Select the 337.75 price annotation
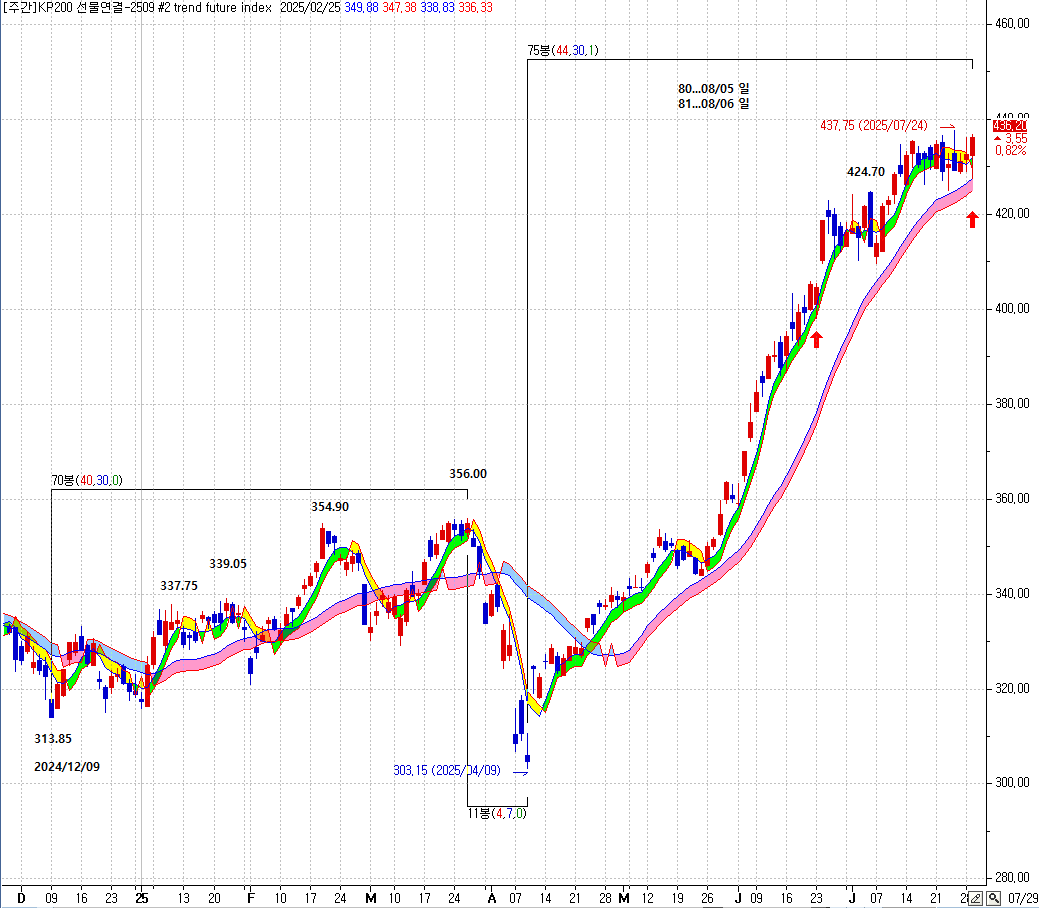The height and width of the screenshot is (908, 1039). click(x=179, y=586)
